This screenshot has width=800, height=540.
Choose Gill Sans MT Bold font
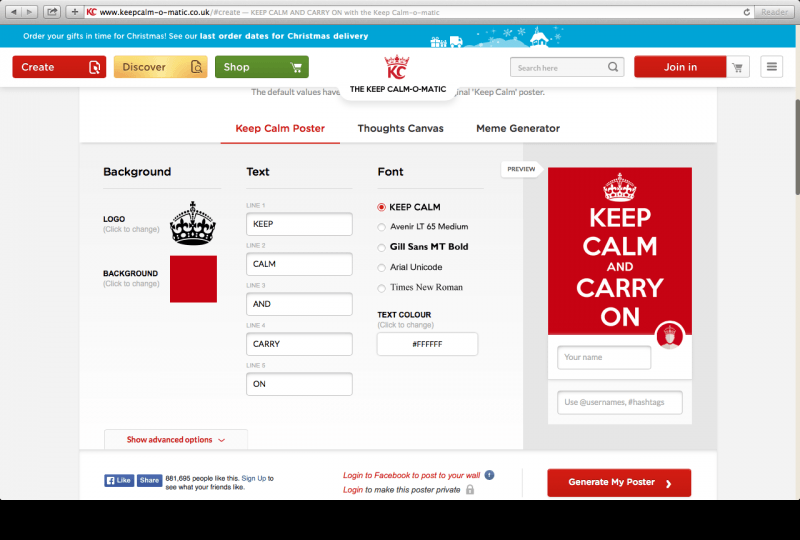pos(381,248)
